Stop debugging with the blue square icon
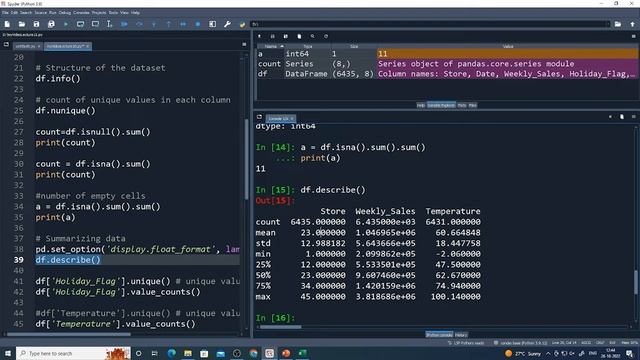Screen dimensions: 640x360 [198, 24]
